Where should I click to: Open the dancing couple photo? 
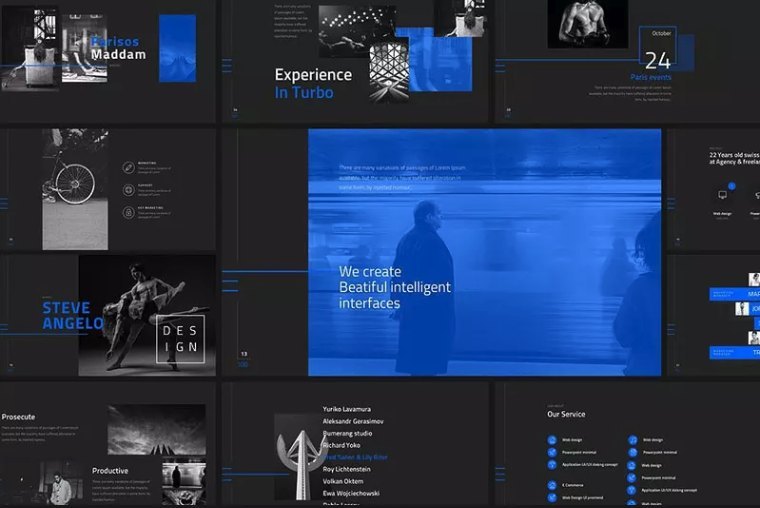[147, 316]
